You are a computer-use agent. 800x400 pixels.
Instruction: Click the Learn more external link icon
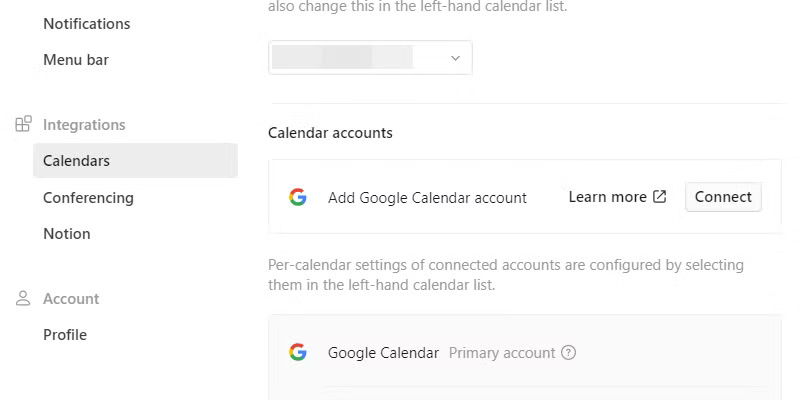tap(660, 197)
